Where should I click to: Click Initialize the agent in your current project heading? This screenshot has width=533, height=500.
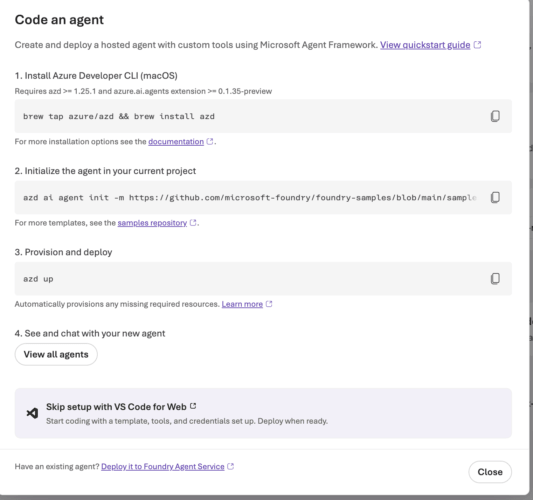(x=105, y=171)
